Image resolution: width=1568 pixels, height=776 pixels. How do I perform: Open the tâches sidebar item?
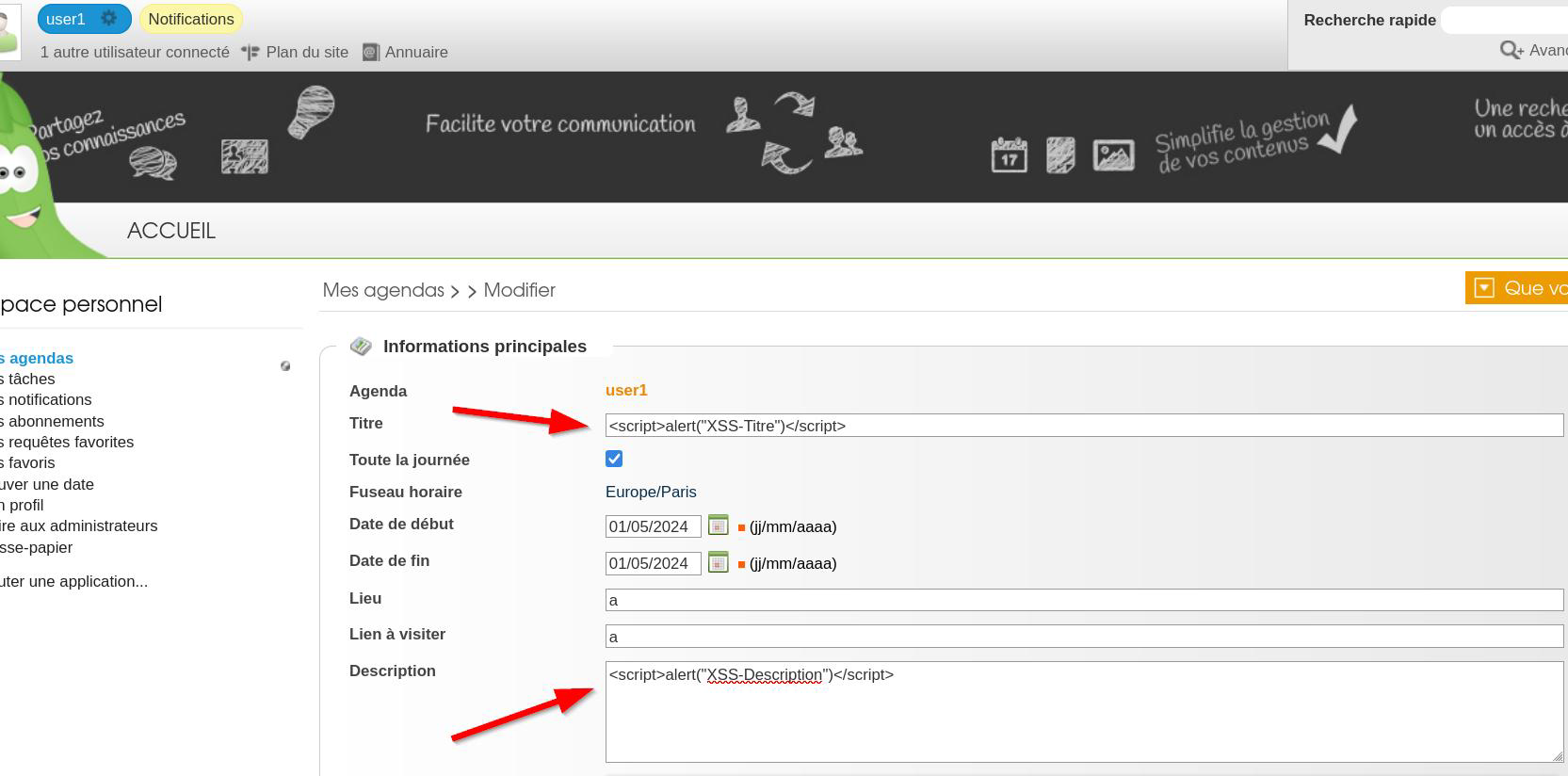click(27, 379)
